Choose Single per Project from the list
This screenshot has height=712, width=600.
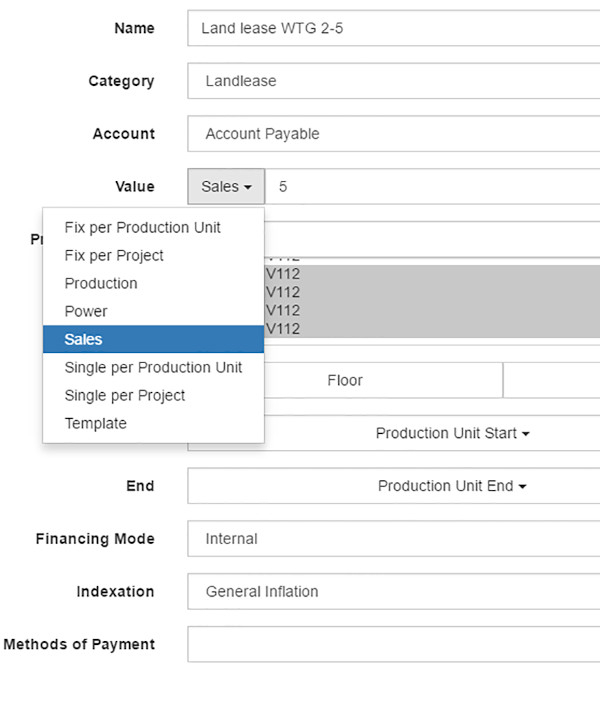click(x=125, y=395)
